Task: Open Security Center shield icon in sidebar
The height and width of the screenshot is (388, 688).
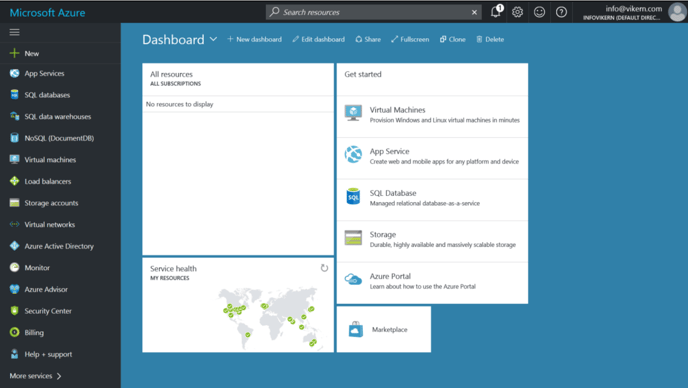Action: click(x=14, y=311)
